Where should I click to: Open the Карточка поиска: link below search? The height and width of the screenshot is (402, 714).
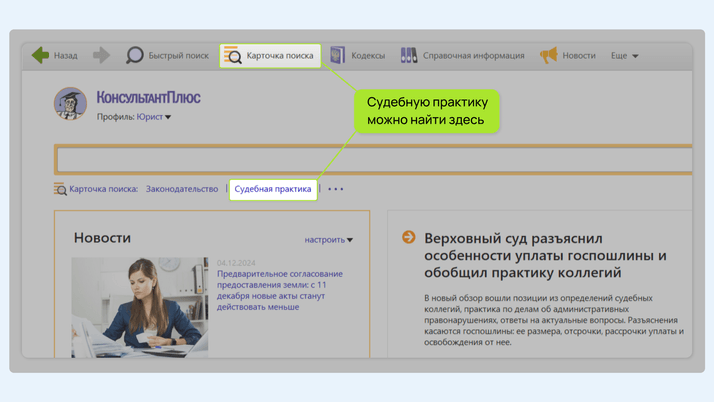pyautogui.click(x=103, y=189)
